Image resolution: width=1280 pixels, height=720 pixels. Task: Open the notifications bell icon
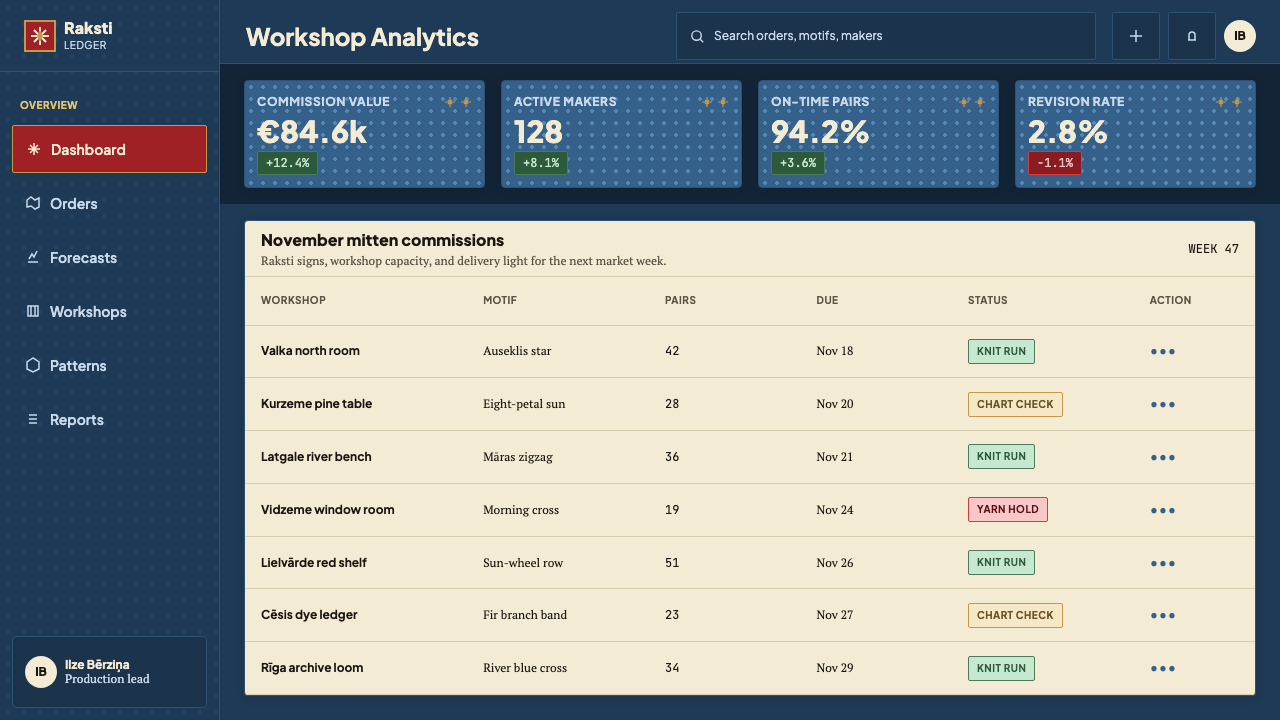[x=1192, y=36]
